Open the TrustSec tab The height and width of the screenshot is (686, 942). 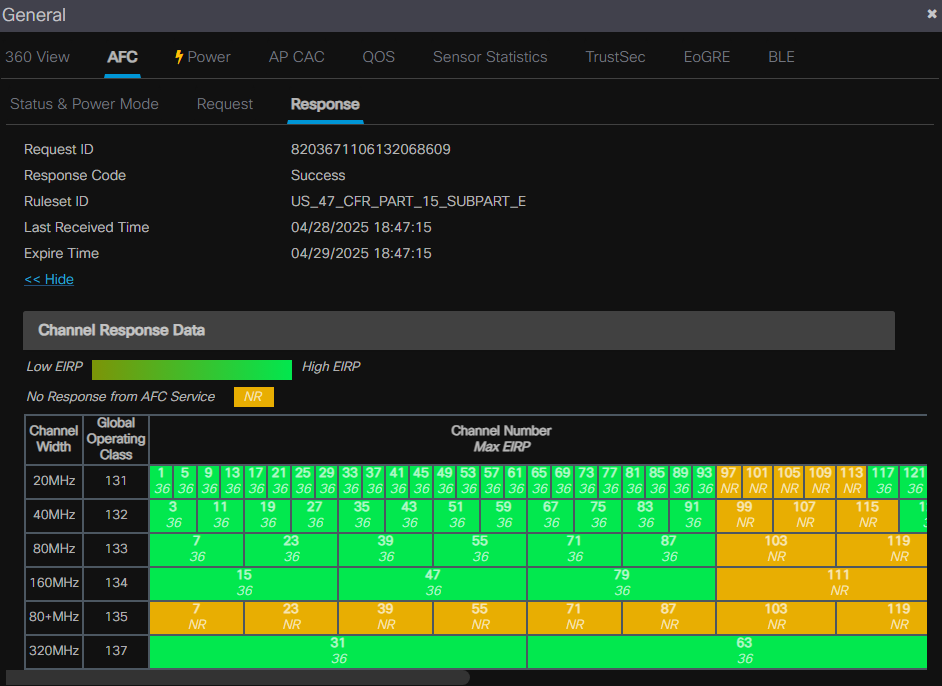615,57
